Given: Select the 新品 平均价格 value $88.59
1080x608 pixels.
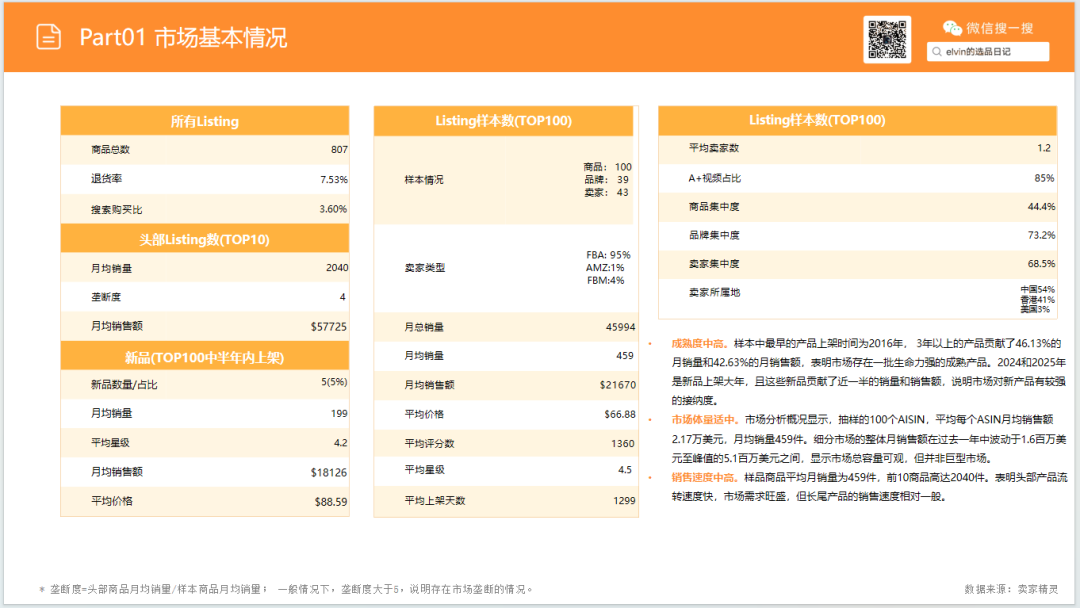Looking at the screenshot, I should click(331, 502).
